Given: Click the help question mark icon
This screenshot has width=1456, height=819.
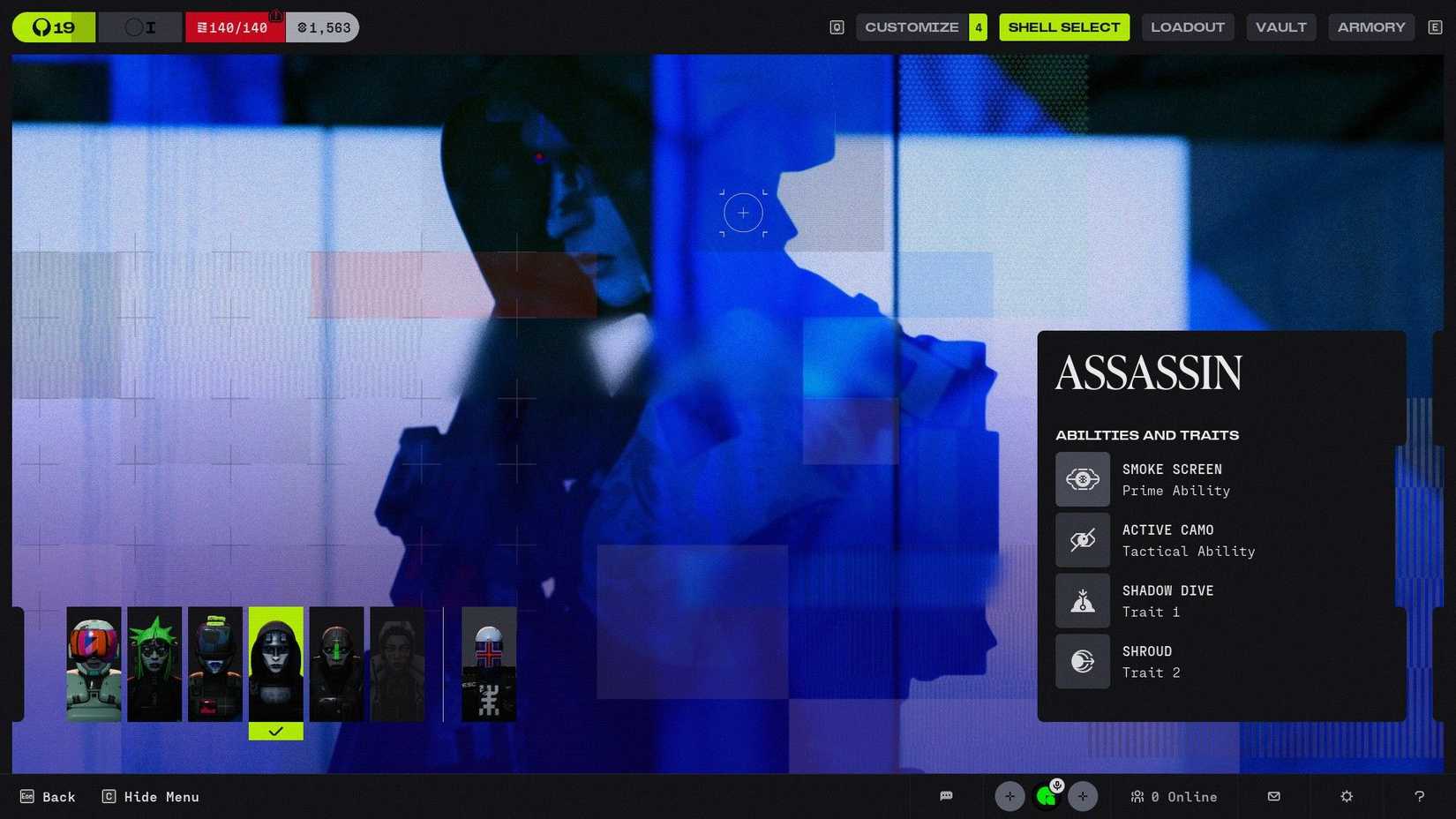Looking at the screenshot, I should (1418, 796).
